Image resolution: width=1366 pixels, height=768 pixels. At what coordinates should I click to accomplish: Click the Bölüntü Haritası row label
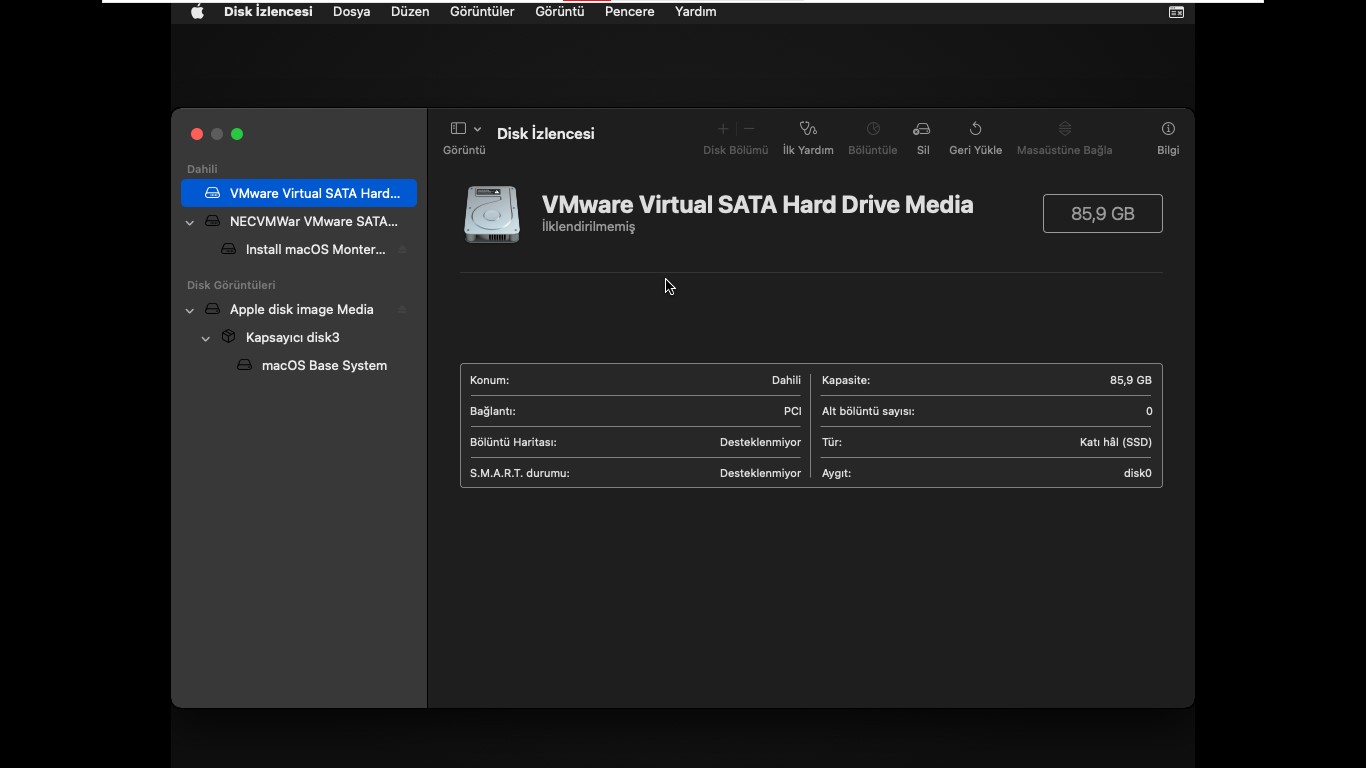pos(513,442)
